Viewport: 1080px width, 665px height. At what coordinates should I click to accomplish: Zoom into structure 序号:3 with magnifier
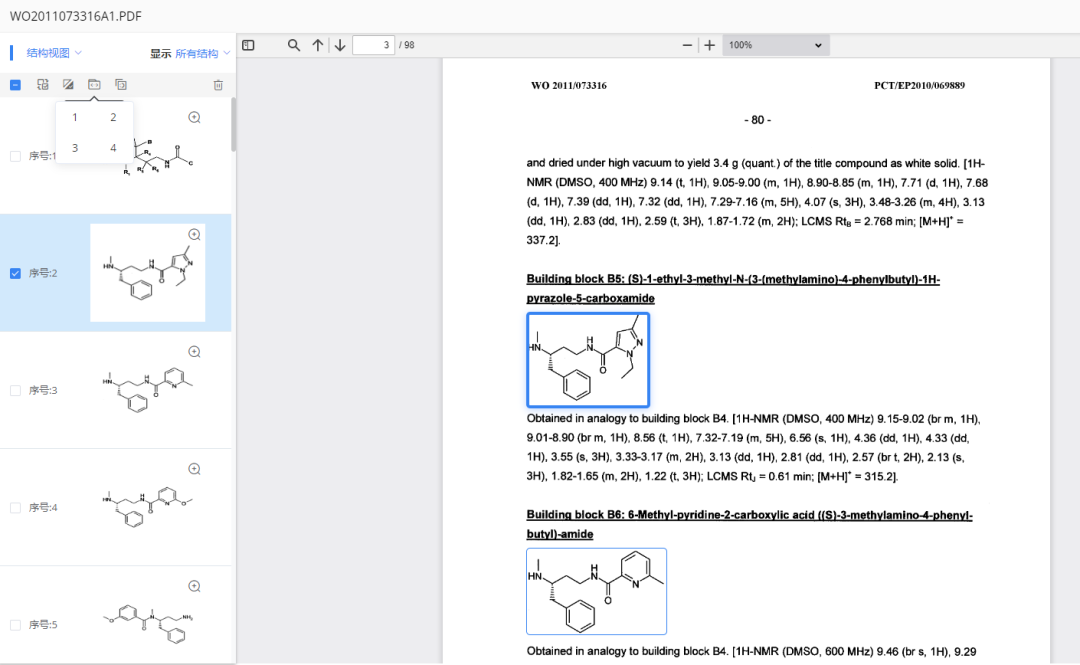pyautogui.click(x=195, y=351)
